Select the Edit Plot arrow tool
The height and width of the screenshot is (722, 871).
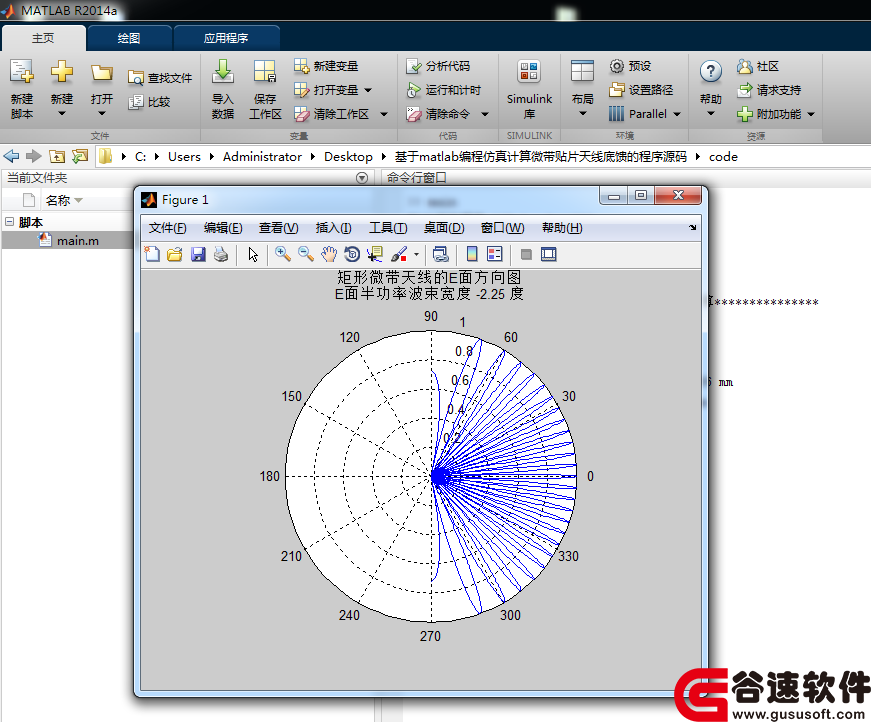click(x=253, y=254)
